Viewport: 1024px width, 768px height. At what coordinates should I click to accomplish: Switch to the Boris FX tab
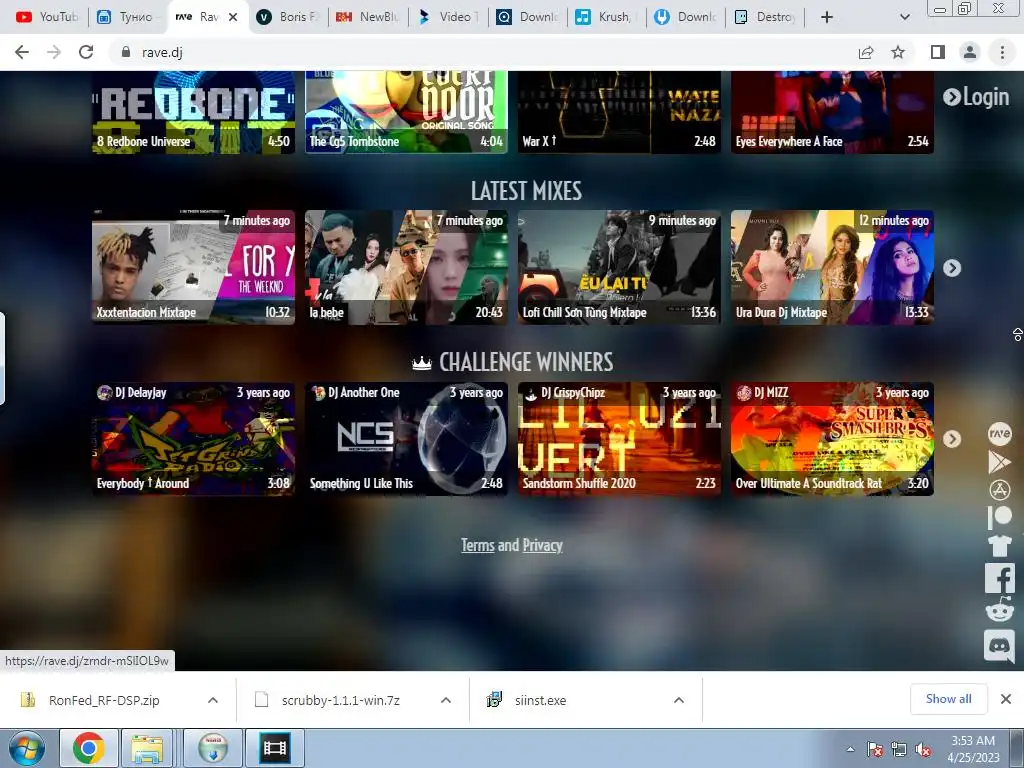286,17
